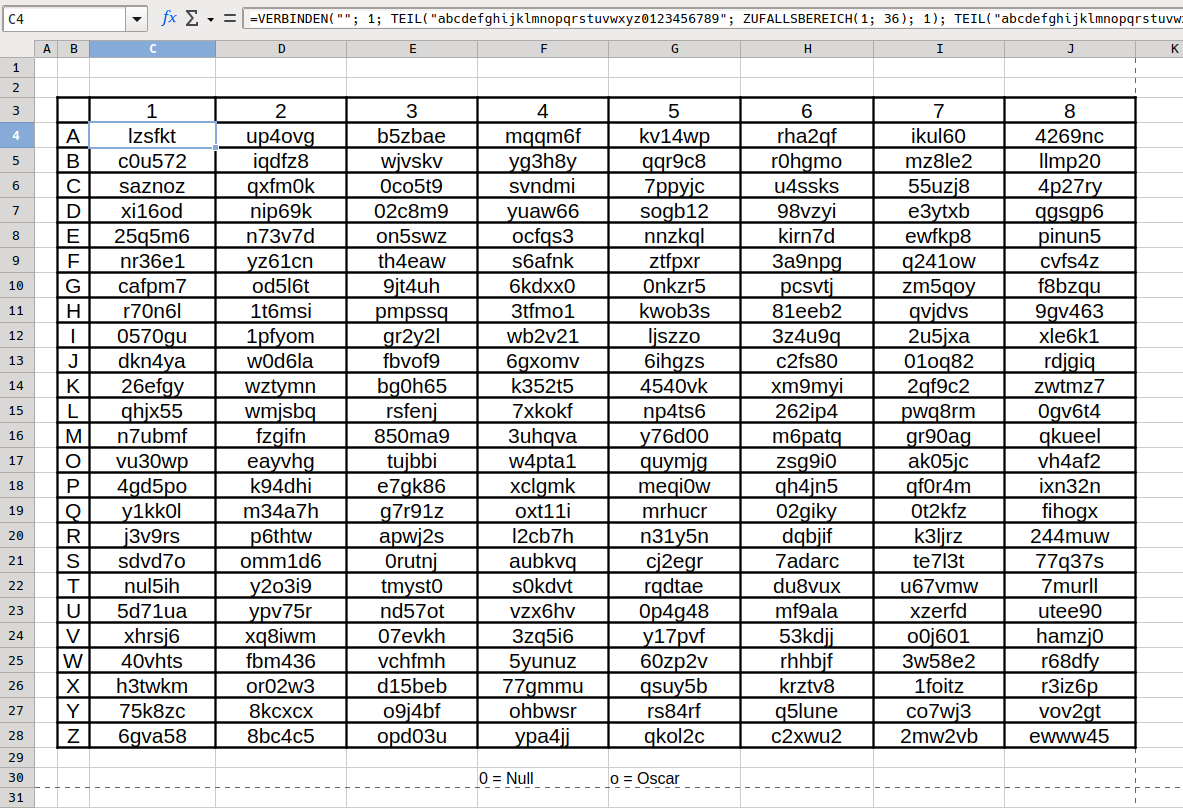Image resolution: width=1183 pixels, height=808 pixels.
Task: Click the Sum (Σ) icon
Action: tap(195, 18)
